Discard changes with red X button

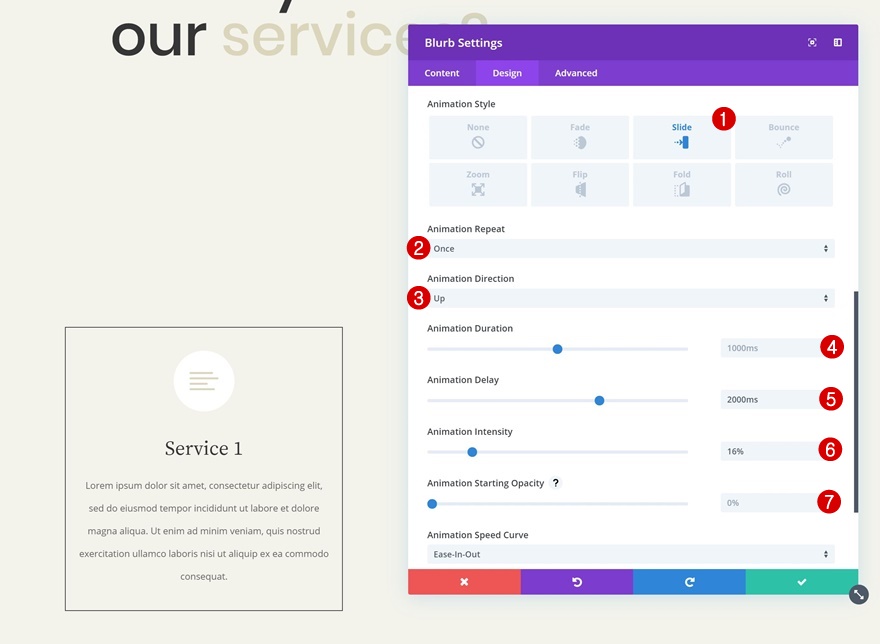pos(464,582)
